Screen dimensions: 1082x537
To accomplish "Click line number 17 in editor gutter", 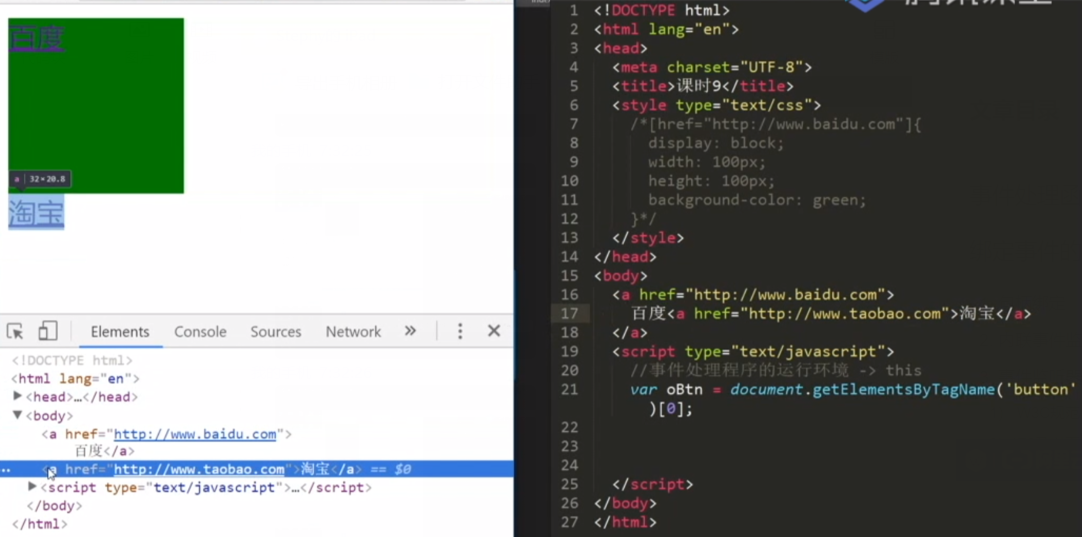I will [570, 313].
